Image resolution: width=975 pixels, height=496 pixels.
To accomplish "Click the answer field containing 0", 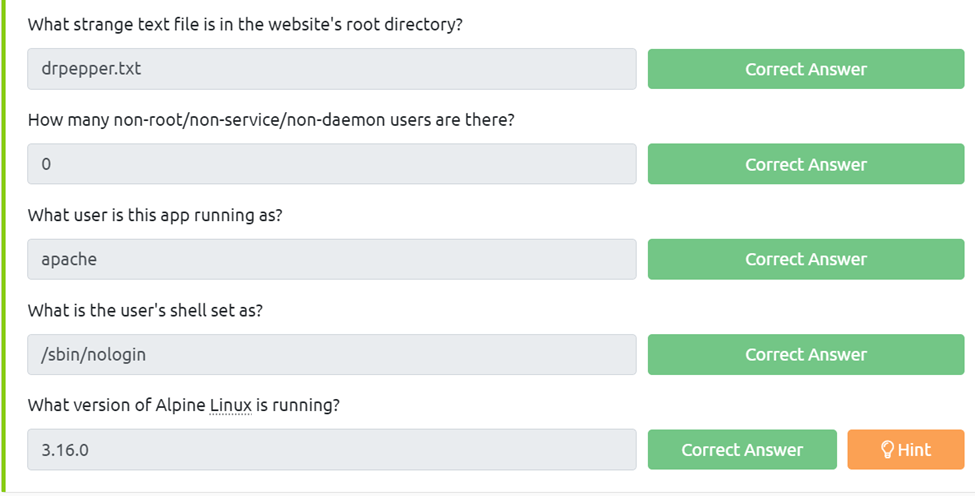I will (x=331, y=164).
